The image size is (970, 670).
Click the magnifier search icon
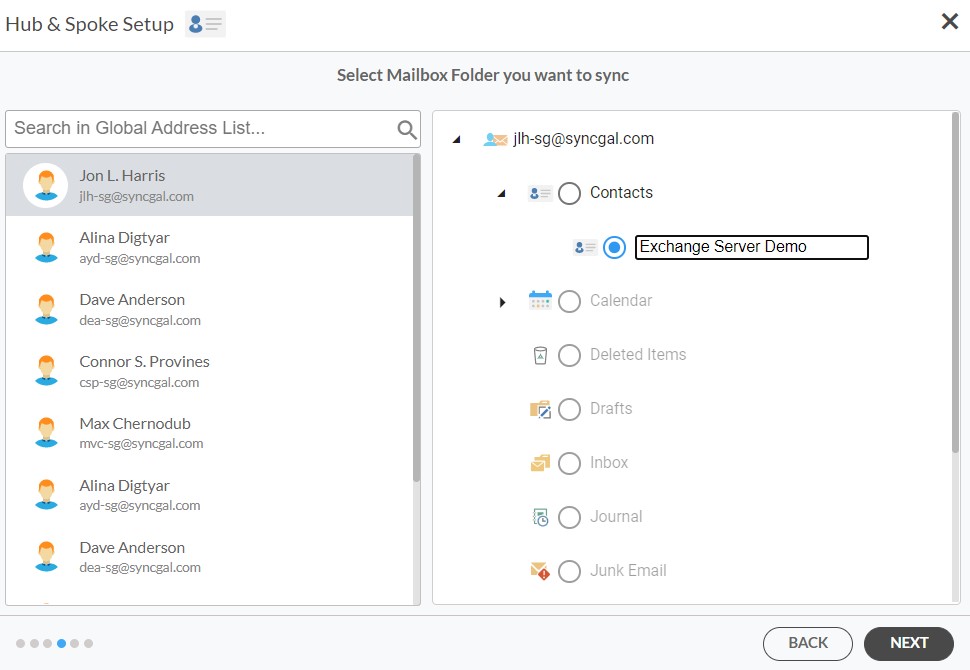[x=406, y=129]
